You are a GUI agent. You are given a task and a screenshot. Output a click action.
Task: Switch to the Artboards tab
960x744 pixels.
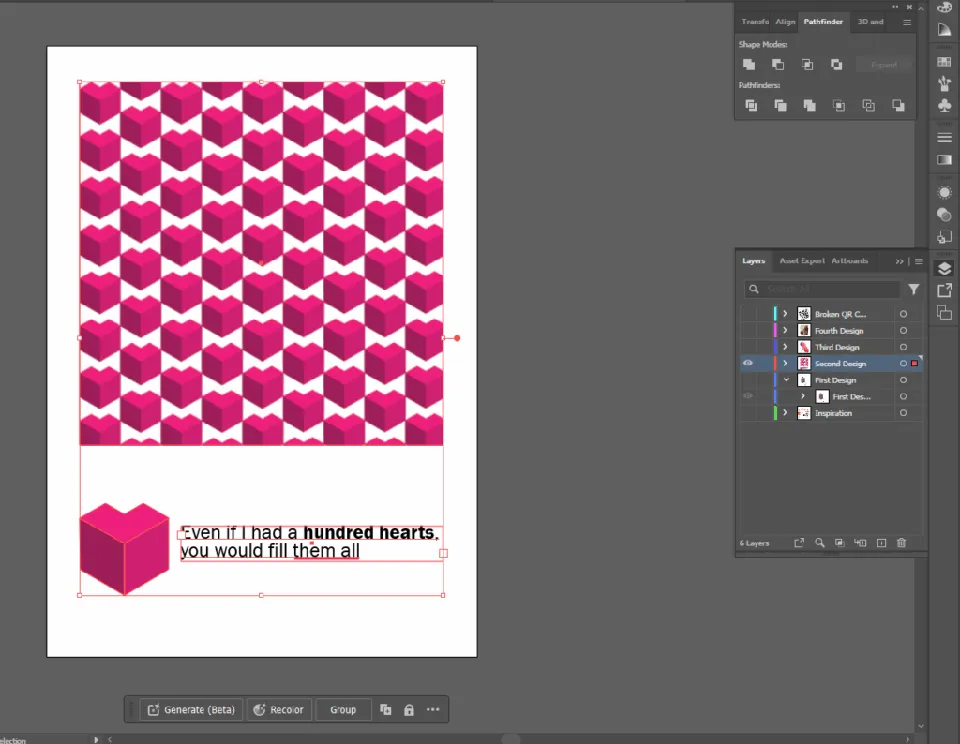click(x=849, y=261)
